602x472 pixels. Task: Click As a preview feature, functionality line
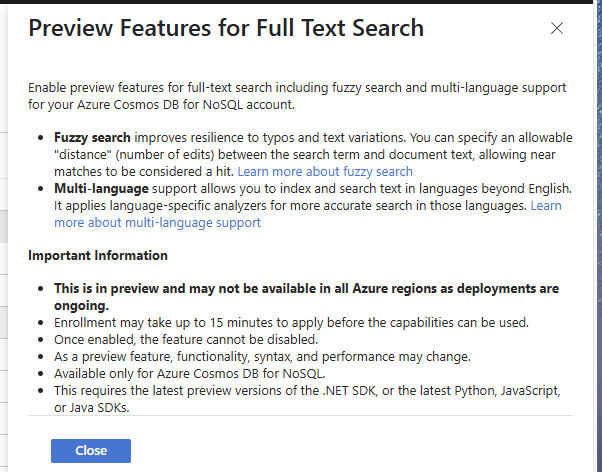coord(262,356)
